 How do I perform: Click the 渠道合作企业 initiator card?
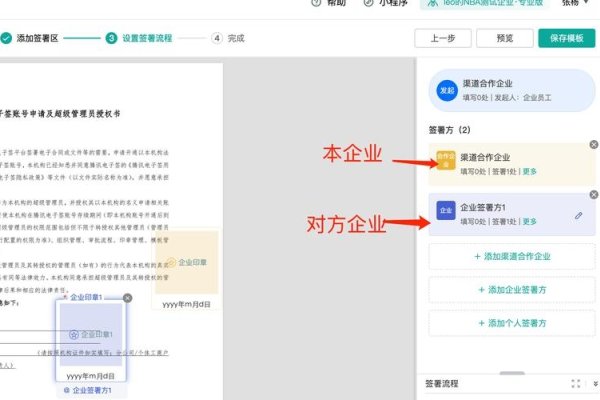[512, 91]
